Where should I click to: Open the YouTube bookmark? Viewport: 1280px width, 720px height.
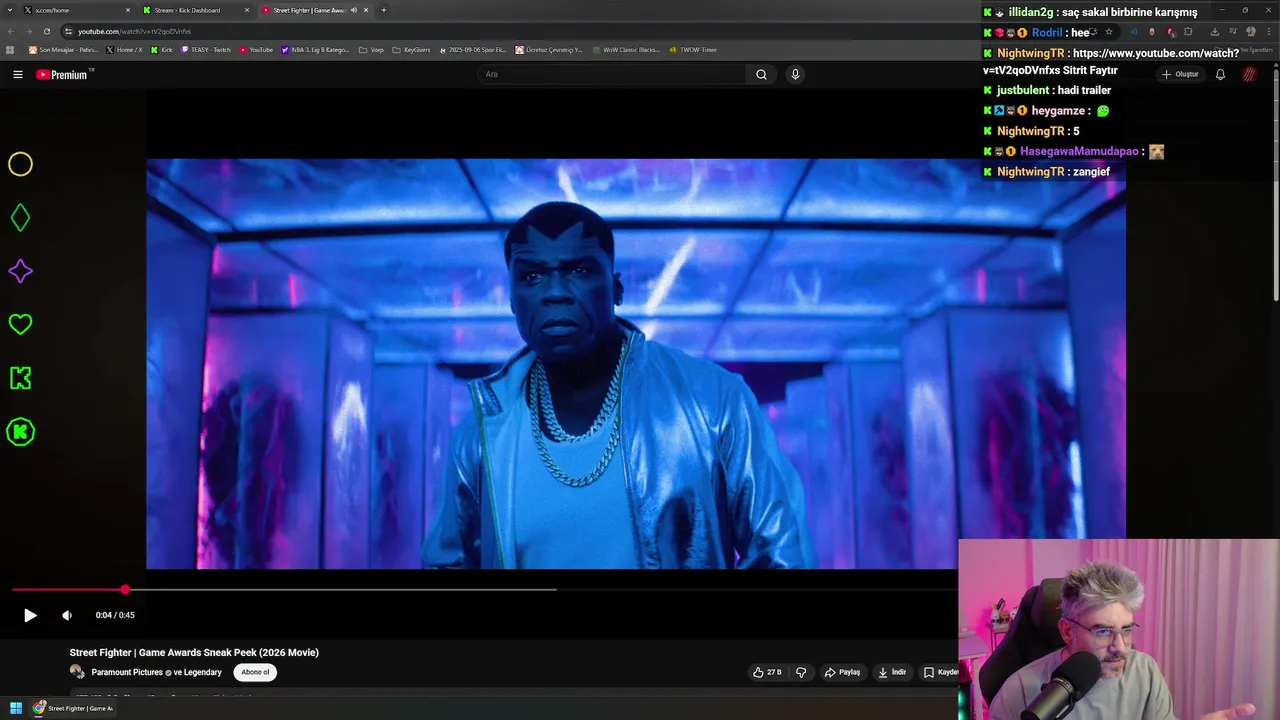point(256,49)
